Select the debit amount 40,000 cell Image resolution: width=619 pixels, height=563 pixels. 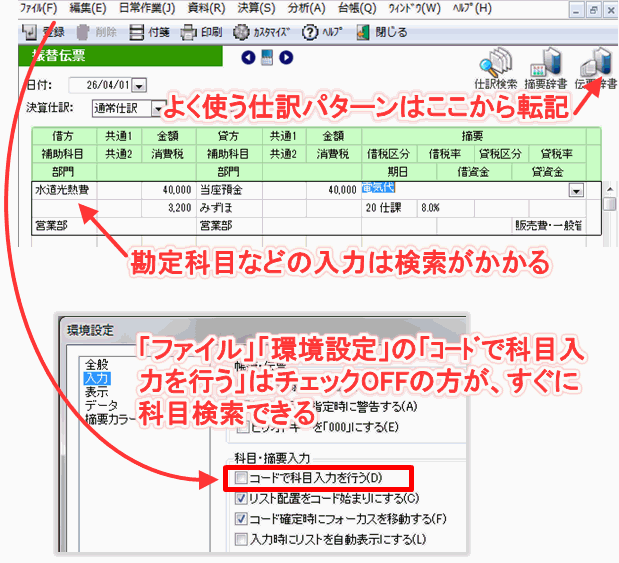(169, 190)
